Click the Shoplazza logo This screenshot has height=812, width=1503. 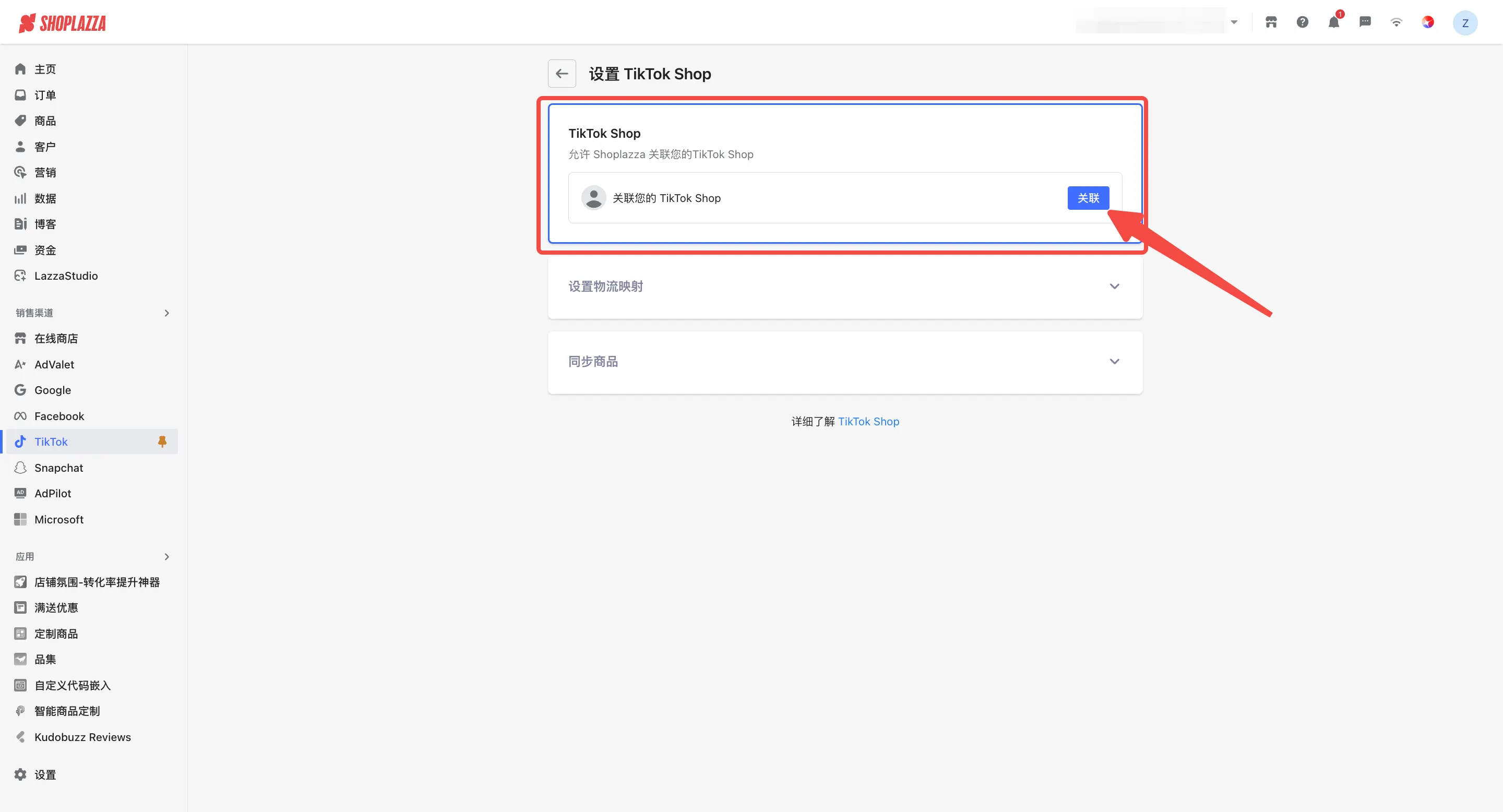pyautogui.click(x=63, y=23)
